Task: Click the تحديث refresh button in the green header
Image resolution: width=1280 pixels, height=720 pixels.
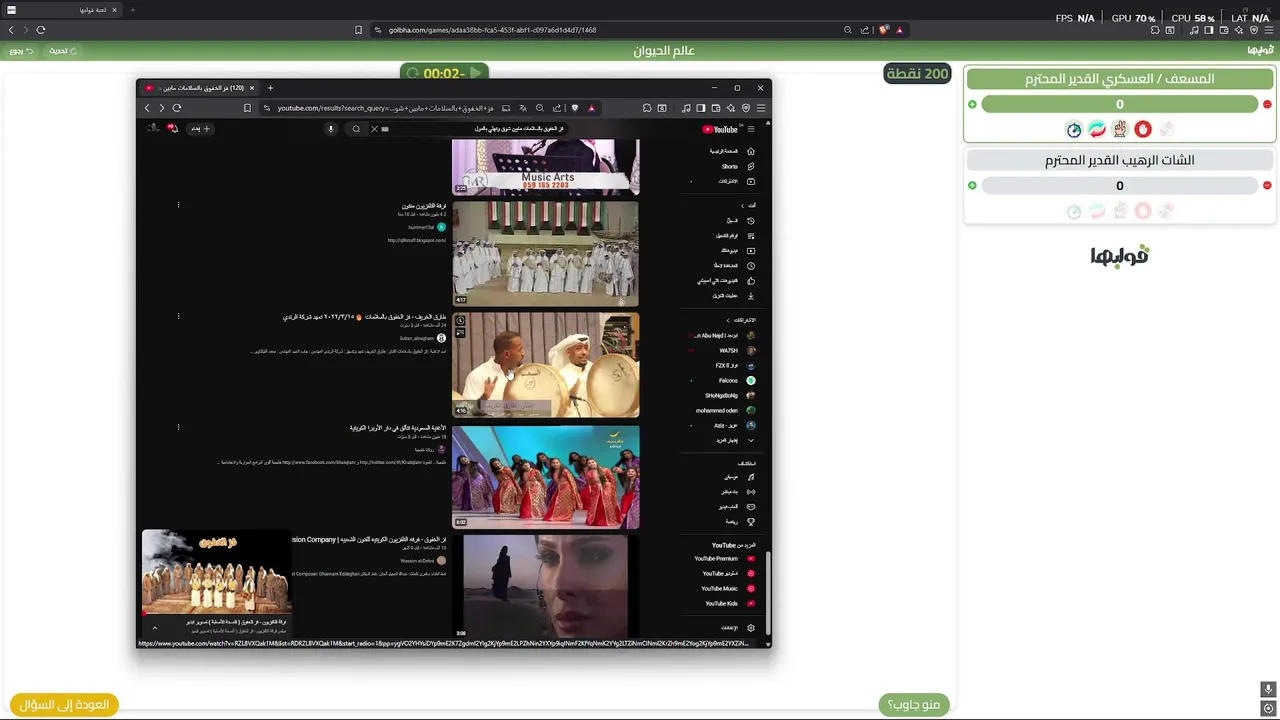Action: point(63,51)
